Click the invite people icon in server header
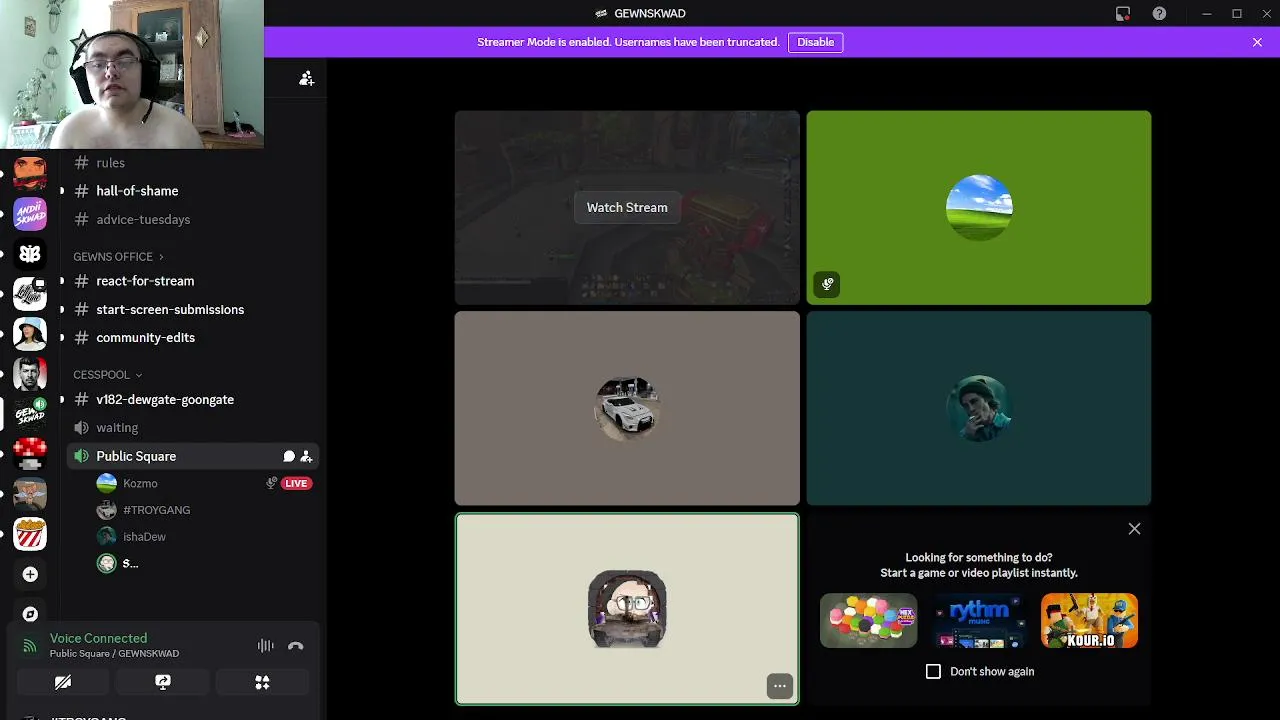 tap(306, 78)
